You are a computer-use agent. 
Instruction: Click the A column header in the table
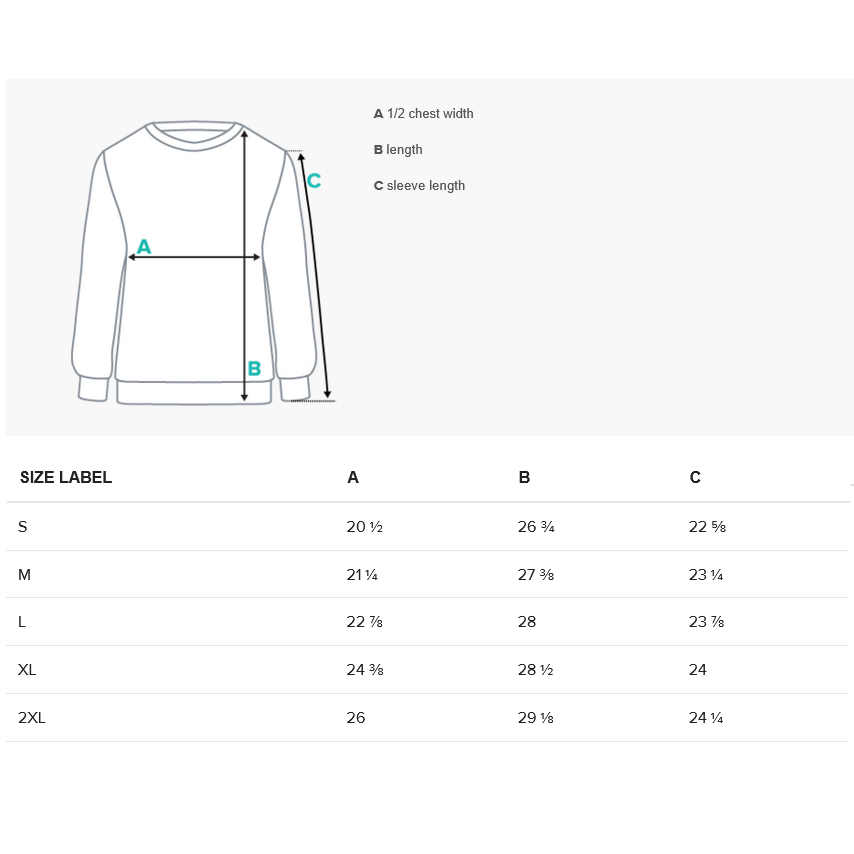click(353, 478)
